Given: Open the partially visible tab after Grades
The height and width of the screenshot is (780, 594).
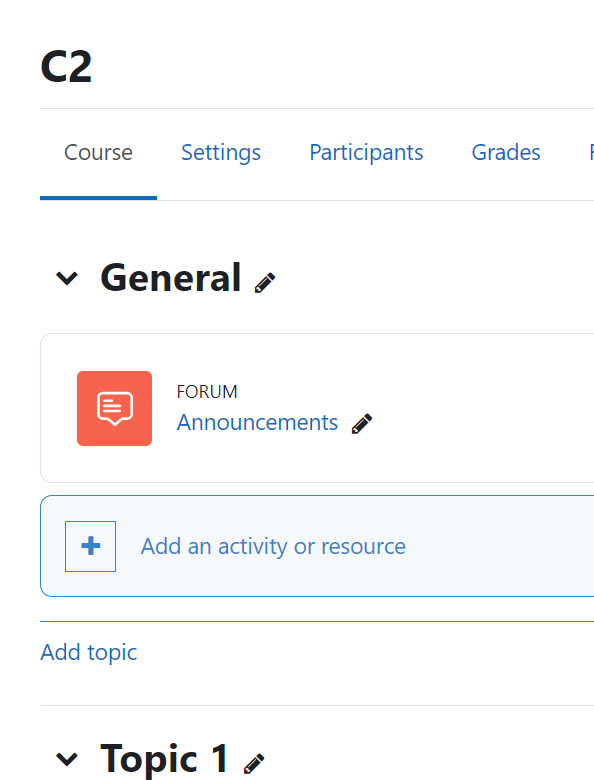Looking at the screenshot, I should [x=591, y=152].
